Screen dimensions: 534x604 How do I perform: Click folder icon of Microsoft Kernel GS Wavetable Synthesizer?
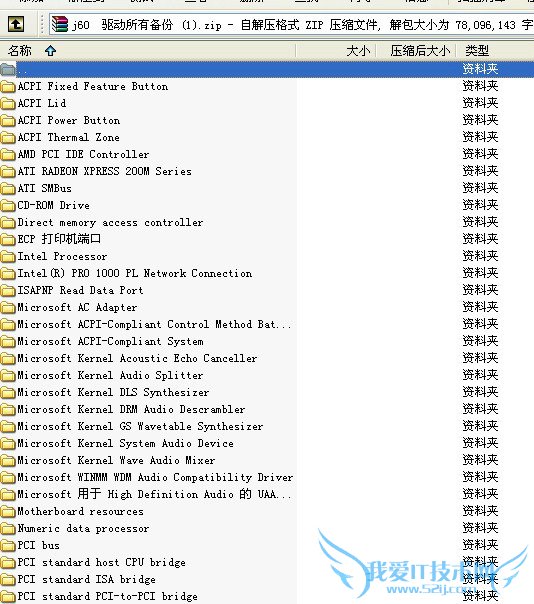pos(8,426)
